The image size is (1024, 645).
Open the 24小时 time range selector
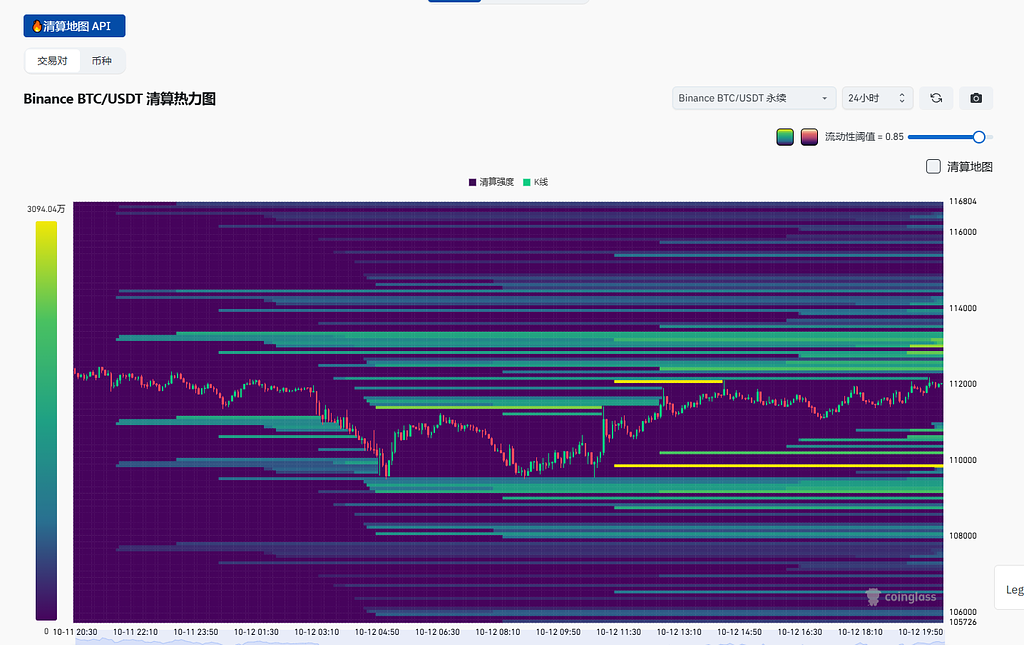point(877,98)
